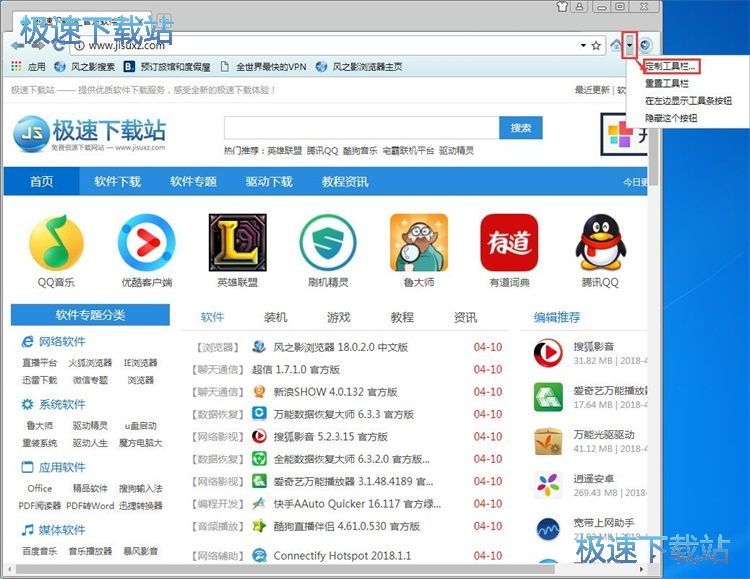Open the 优酷客户端 app icon
This screenshot has height=579, width=750.
click(146, 243)
